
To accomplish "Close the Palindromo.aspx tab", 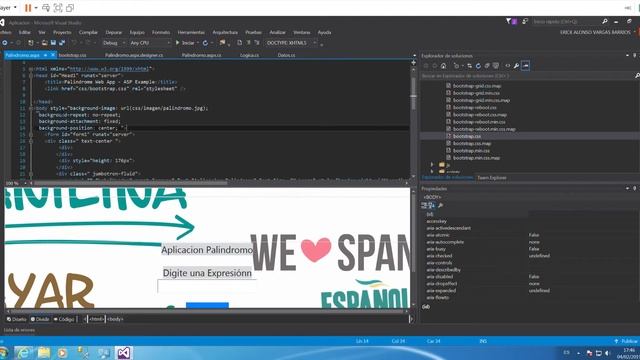I will point(53,55).
